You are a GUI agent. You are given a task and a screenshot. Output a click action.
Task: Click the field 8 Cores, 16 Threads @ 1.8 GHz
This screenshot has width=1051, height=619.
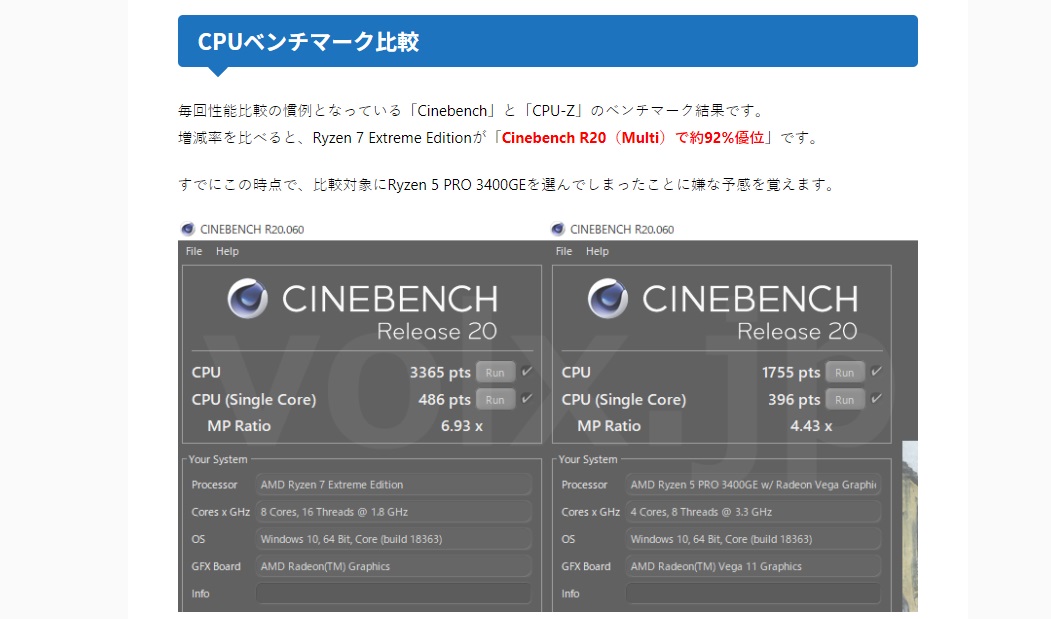393,512
